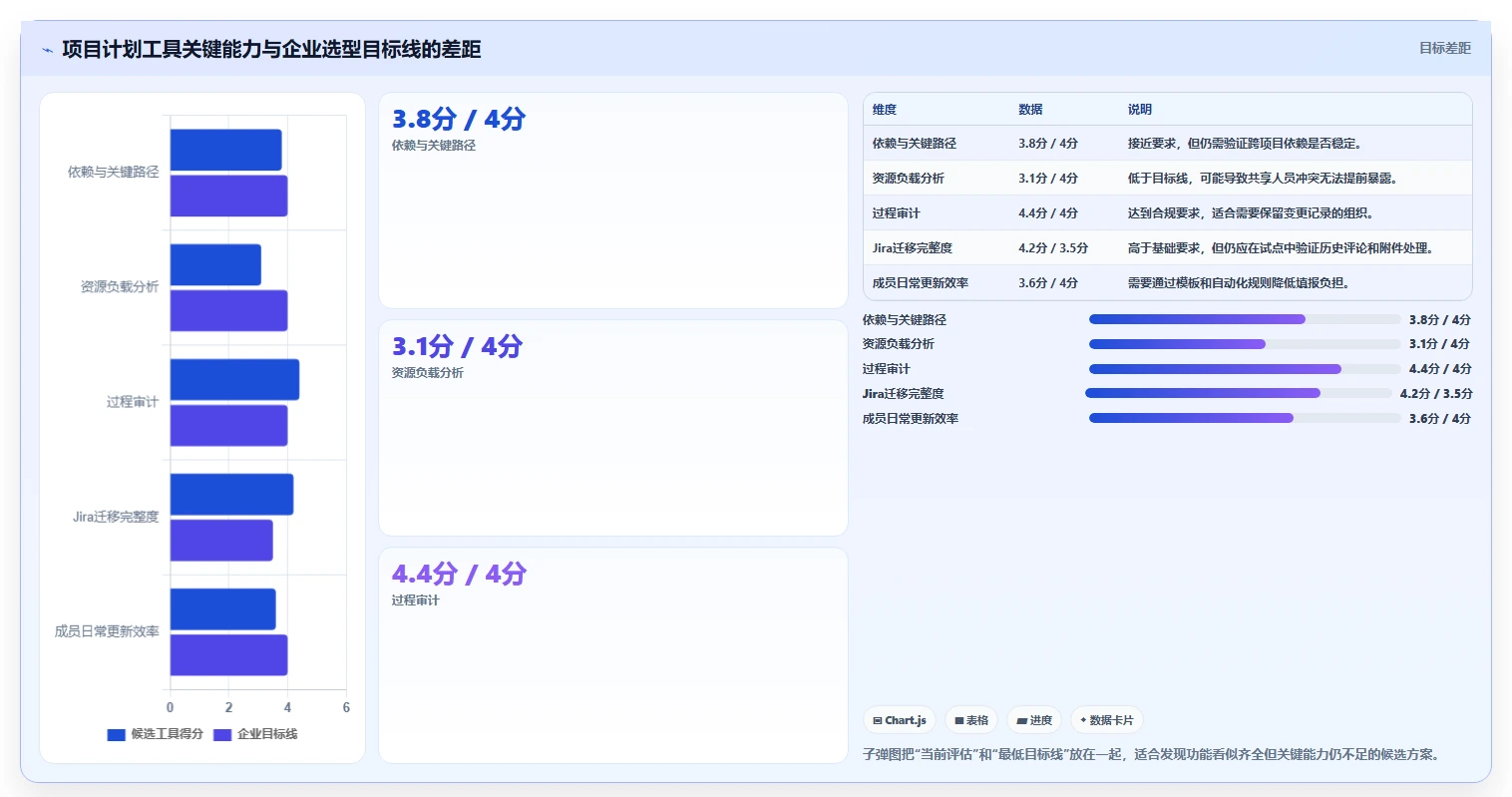Screen dimensions: 1512x797
Task: Click the note 接近要求，但仍需验证跨项目依赖是否稳定。
Action: coord(1245,144)
